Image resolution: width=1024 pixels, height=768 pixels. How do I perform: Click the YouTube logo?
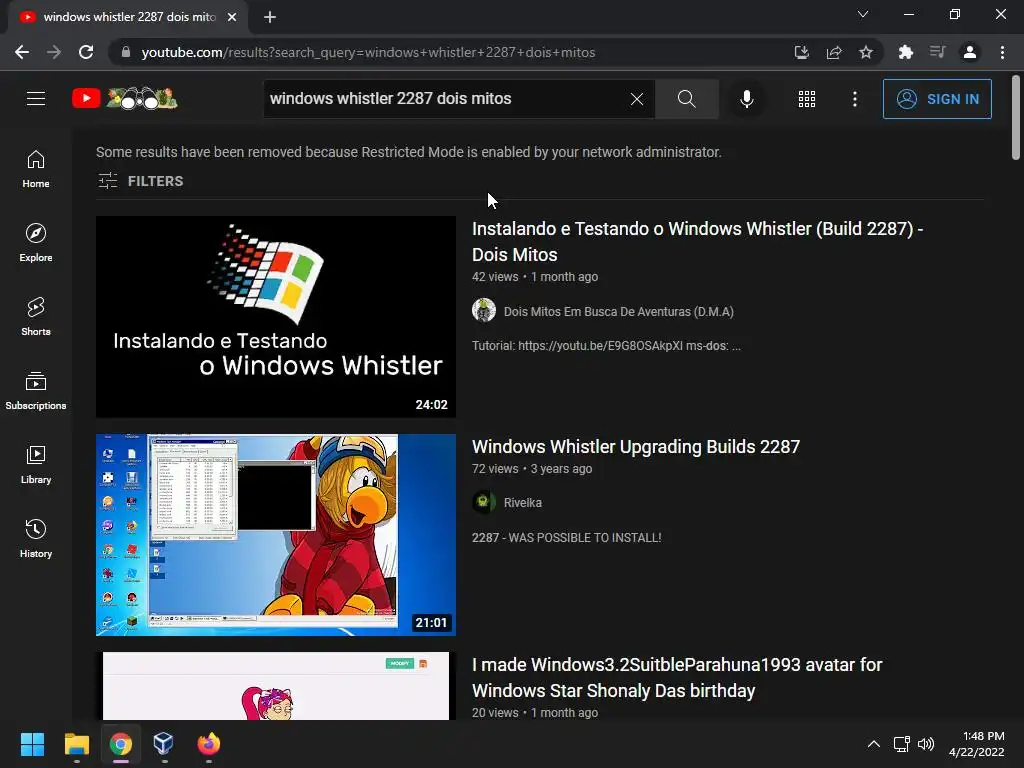[125, 99]
